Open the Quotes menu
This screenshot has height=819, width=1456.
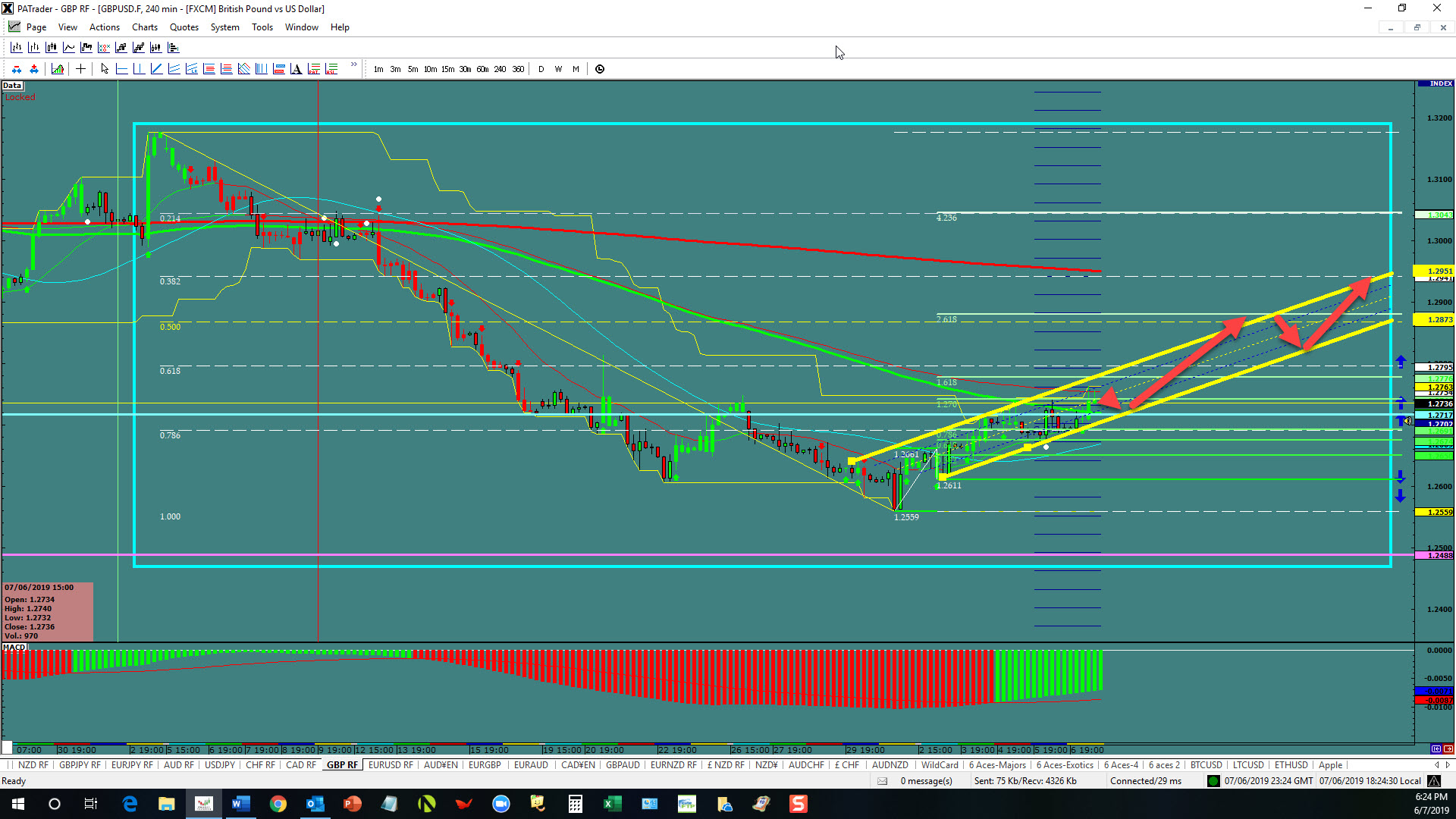(x=184, y=27)
